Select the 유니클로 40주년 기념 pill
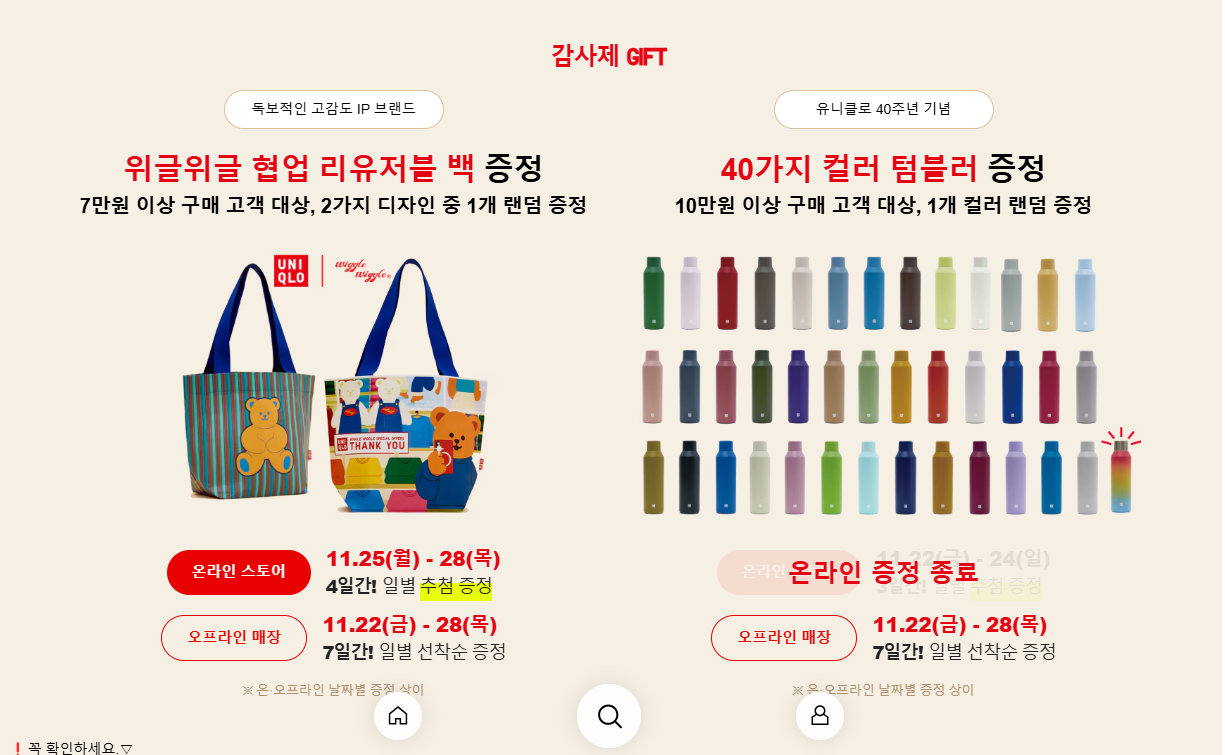Viewport: 1225px width, 755px height. 884,109
